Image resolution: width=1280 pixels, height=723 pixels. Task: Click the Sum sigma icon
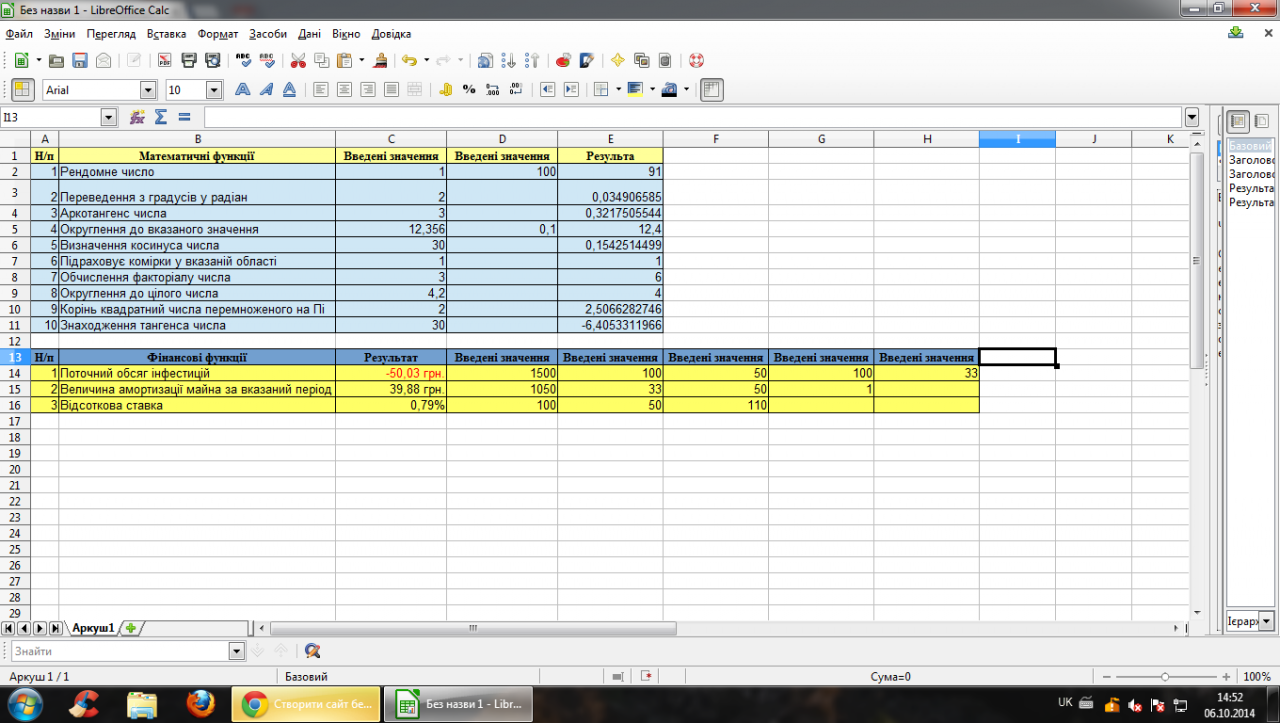pyautogui.click(x=160, y=117)
